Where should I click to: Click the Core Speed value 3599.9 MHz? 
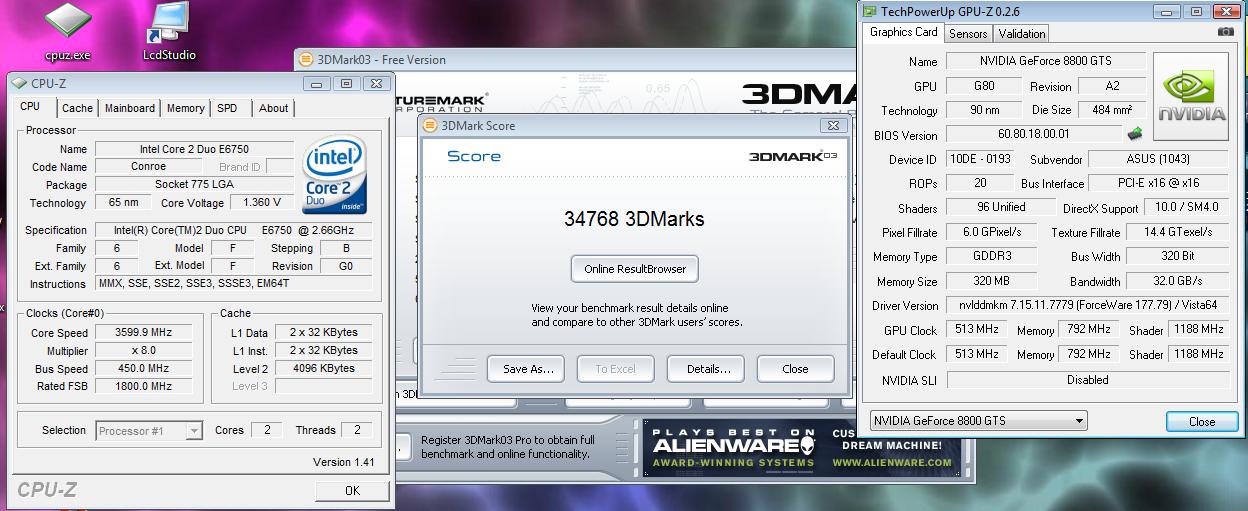pyautogui.click(x=146, y=333)
